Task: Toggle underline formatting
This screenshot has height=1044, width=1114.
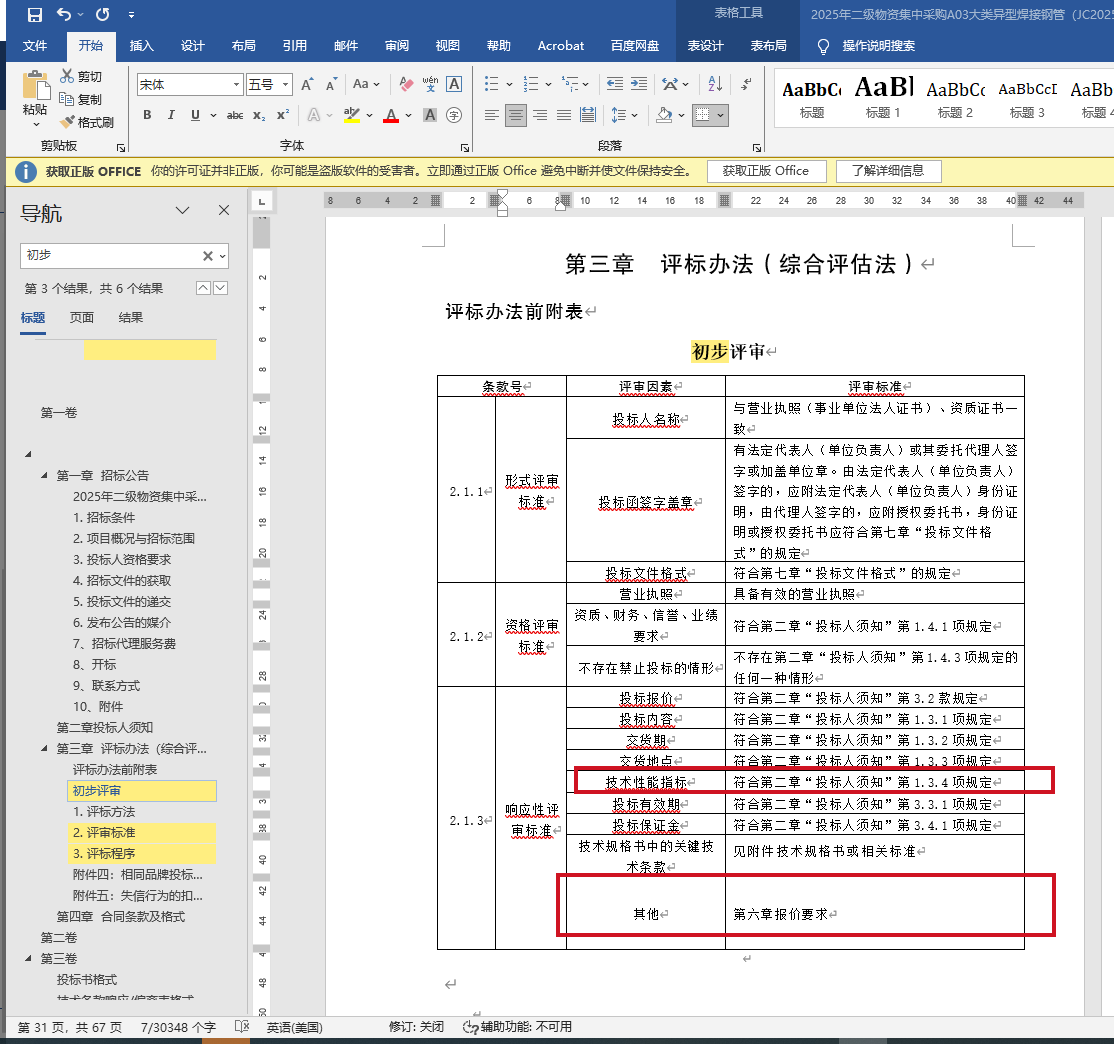Action: [195, 115]
